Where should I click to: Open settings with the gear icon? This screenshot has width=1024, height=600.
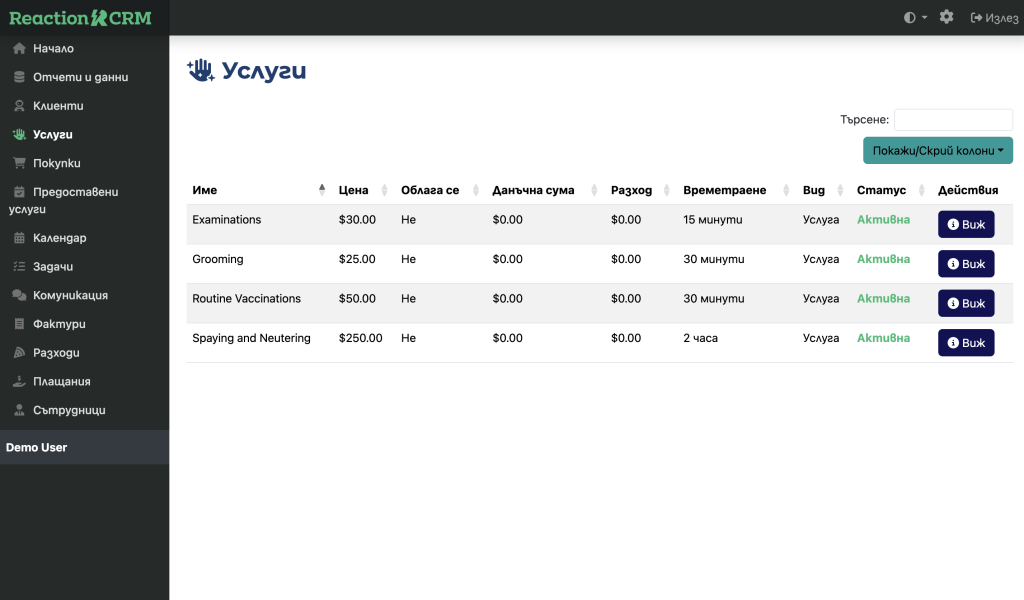coord(946,18)
